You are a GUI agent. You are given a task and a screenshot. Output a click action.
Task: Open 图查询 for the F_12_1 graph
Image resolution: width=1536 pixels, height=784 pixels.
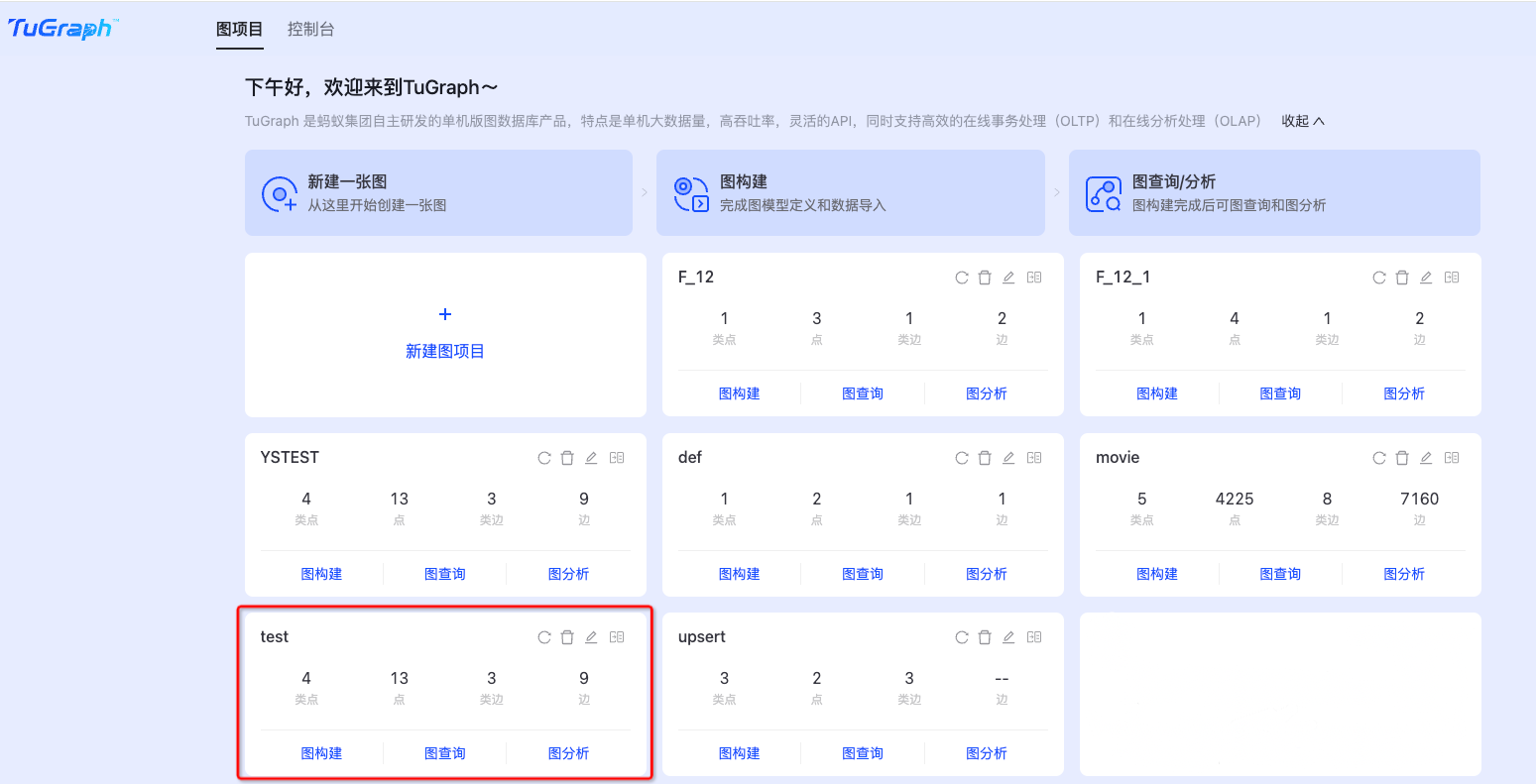[x=1280, y=393]
